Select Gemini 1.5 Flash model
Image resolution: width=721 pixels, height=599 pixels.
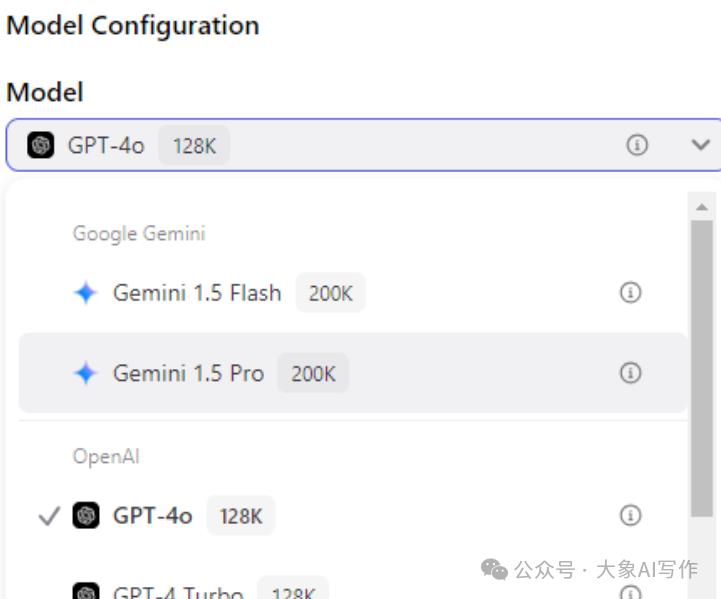pyautogui.click(x=353, y=292)
